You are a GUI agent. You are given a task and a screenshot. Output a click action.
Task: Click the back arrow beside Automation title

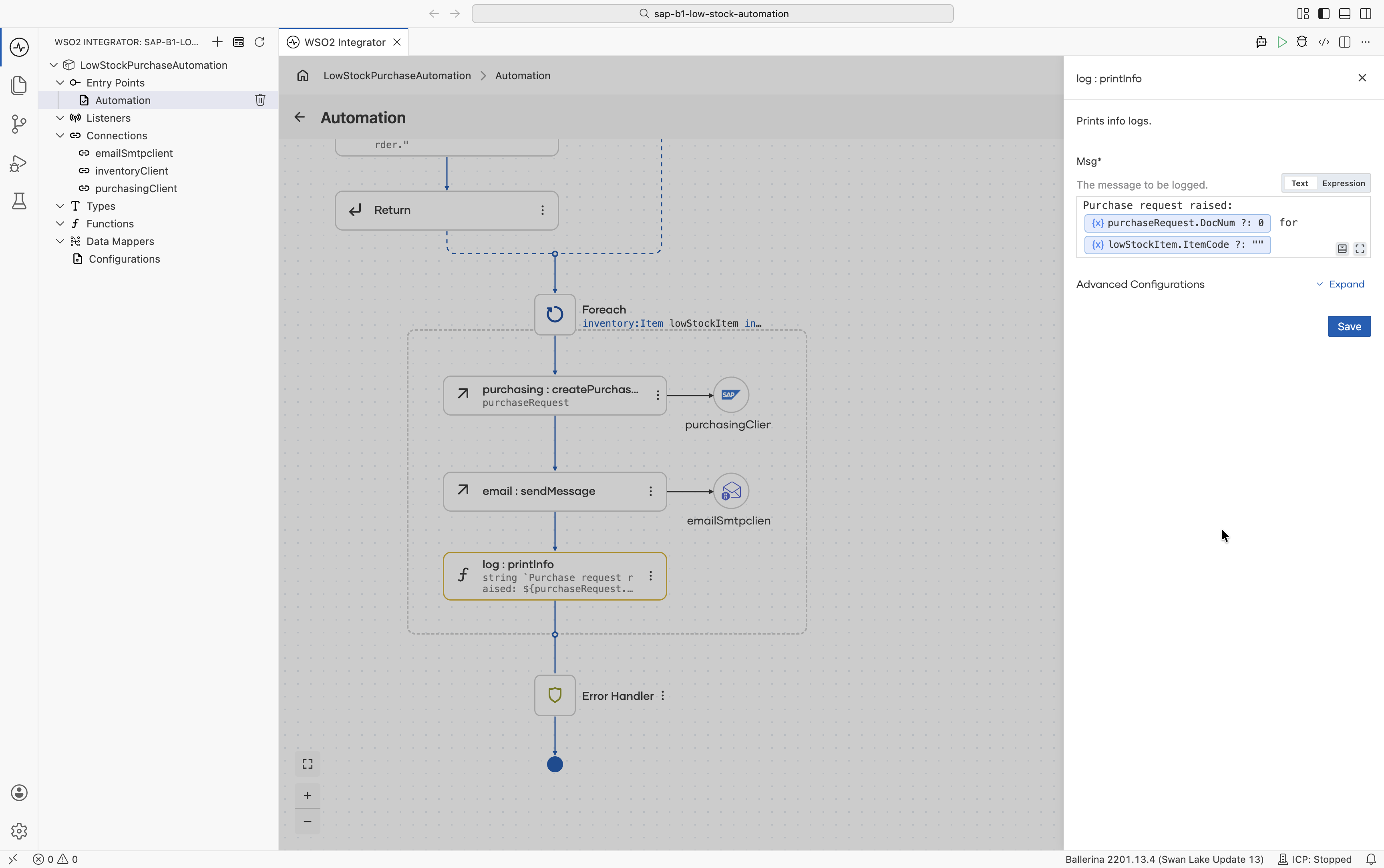tap(300, 118)
